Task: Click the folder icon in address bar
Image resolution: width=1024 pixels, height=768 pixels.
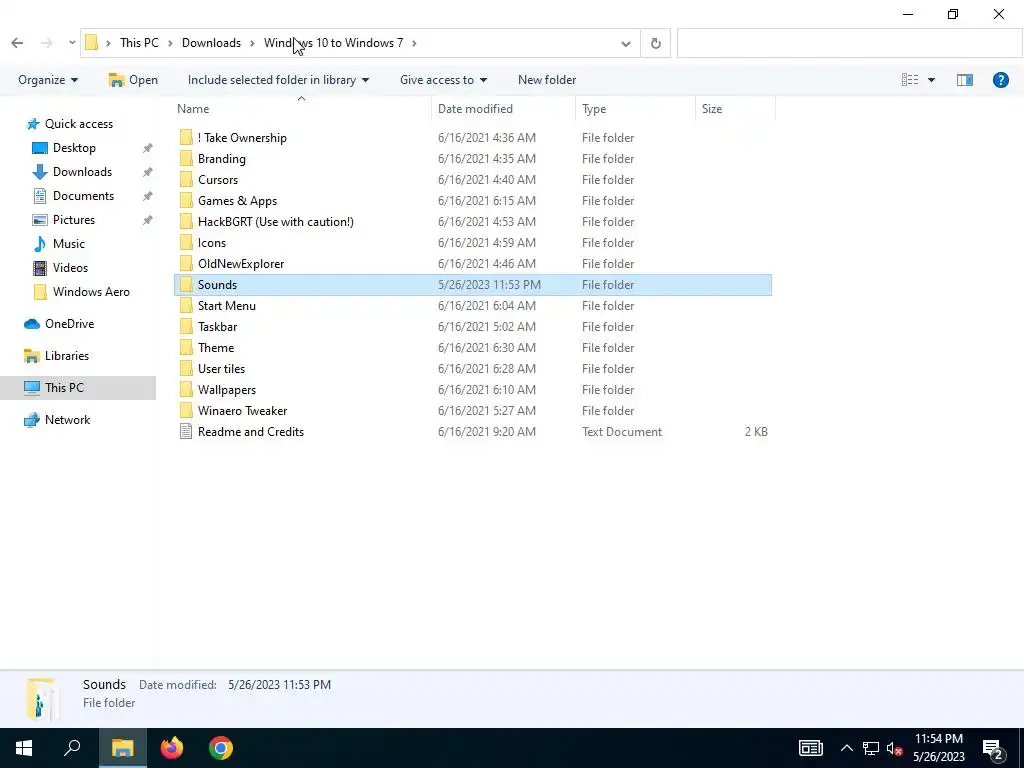Action: click(x=91, y=43)
